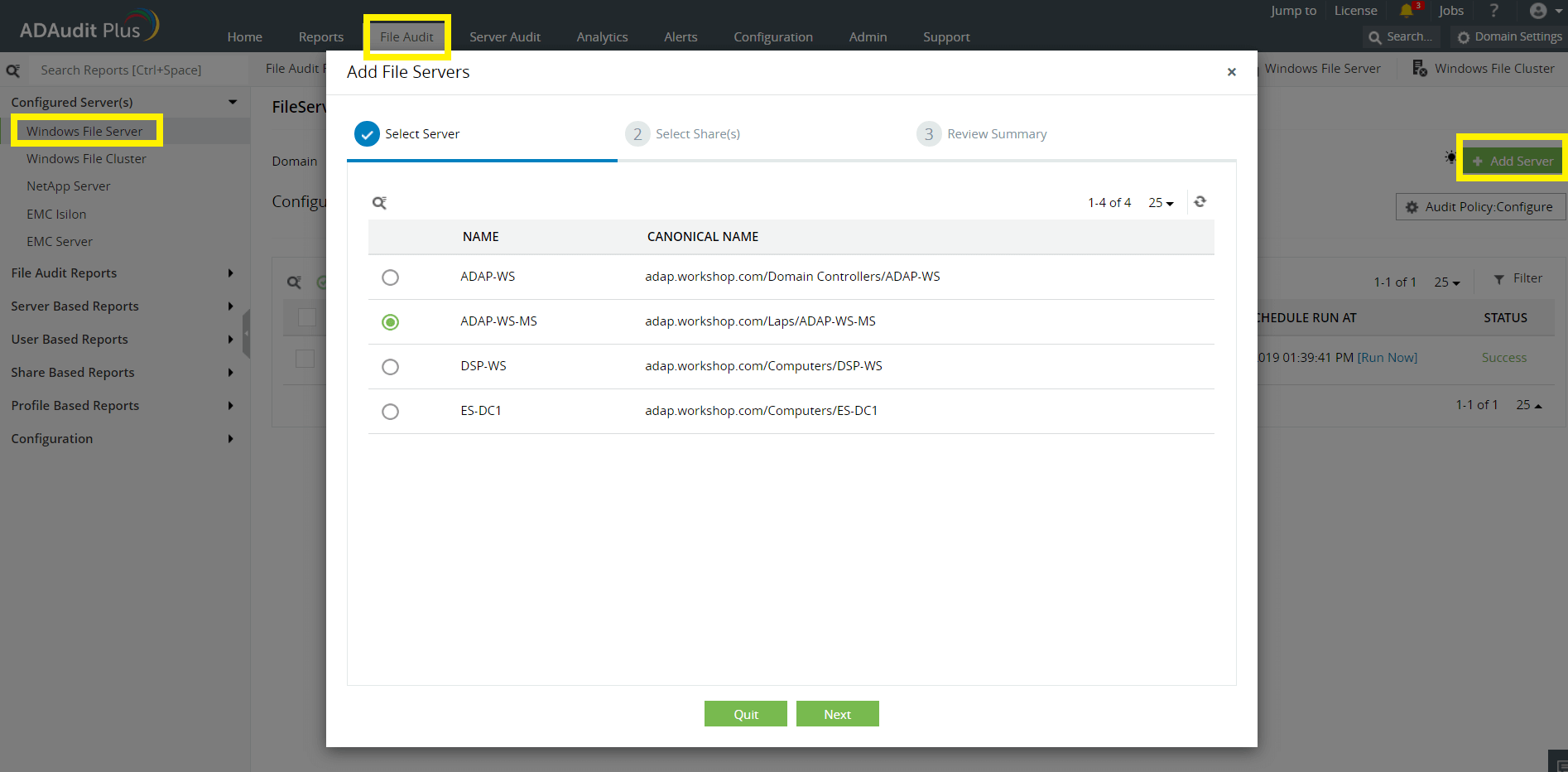The height and width of the screenshot is (772, 1568).
Task: Select the ES-DC1 server radio button
Action: tap(390, 411)
